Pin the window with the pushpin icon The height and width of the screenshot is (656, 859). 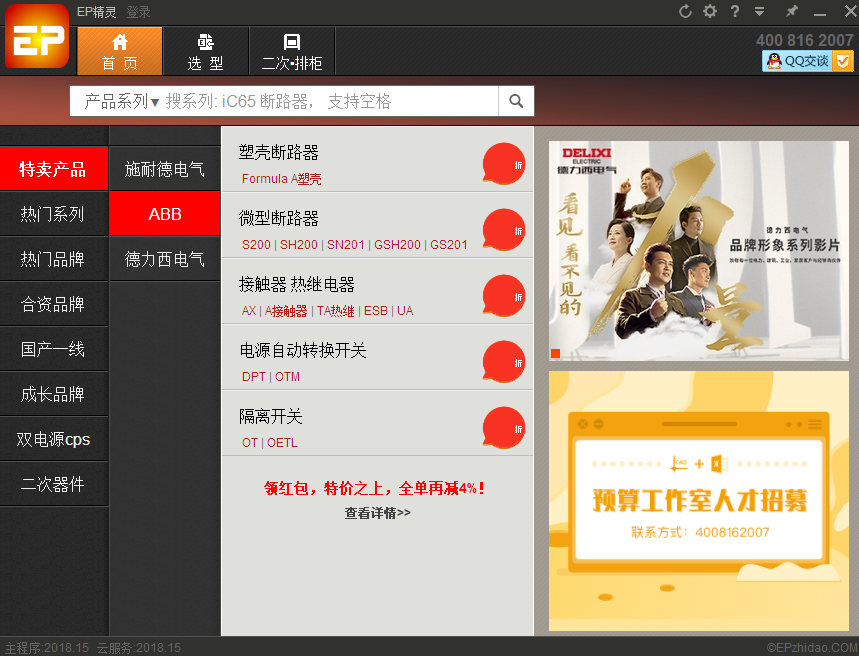coord(792,11)
